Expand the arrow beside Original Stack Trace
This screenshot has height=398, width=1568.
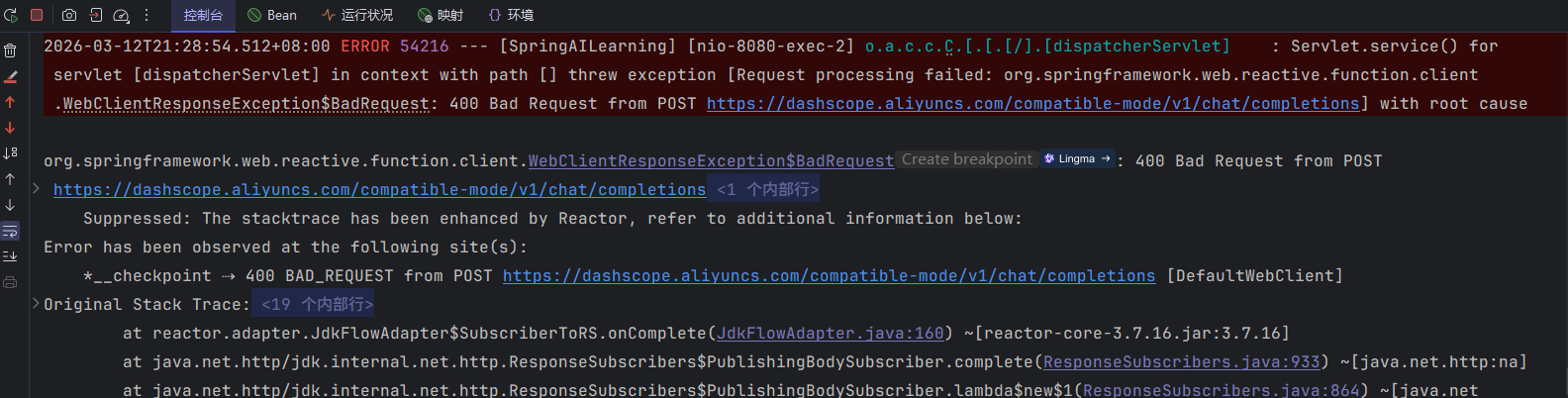37,304
